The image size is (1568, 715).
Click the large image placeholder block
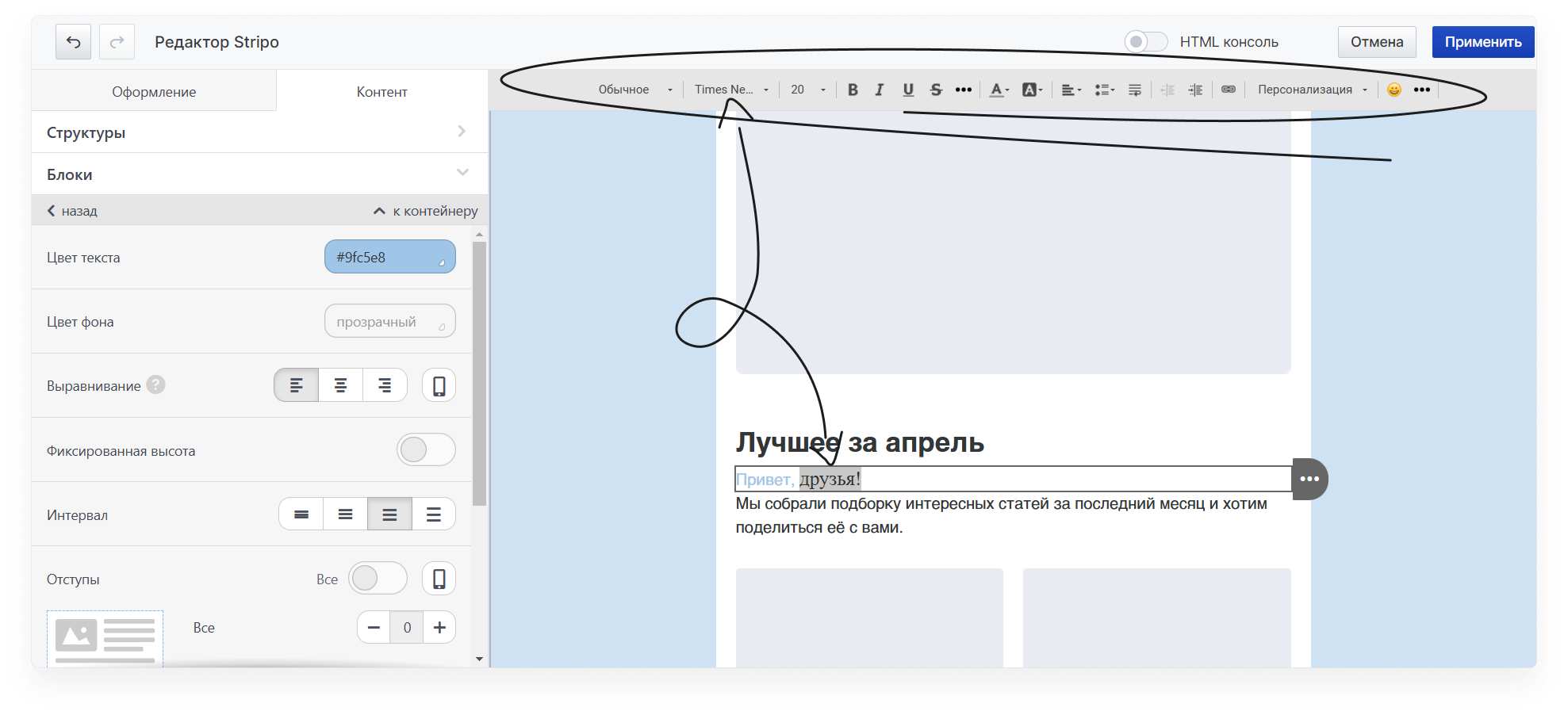coord(1014,243)
